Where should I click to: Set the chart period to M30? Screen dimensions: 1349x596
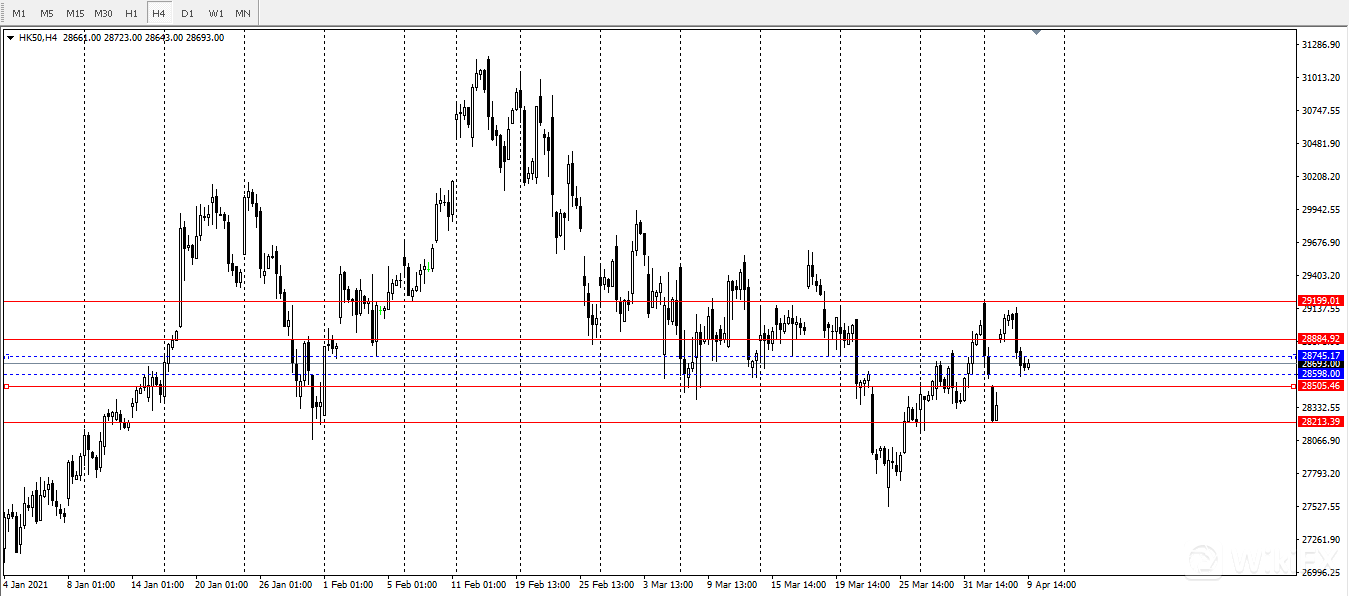click(x=103, y=13)
